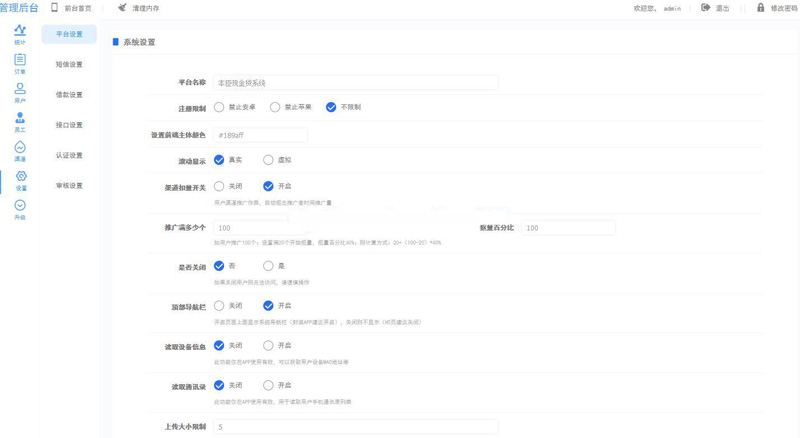Click the 退出 logout icon
This screenshot has width=800, height=438.
[705, 8]
